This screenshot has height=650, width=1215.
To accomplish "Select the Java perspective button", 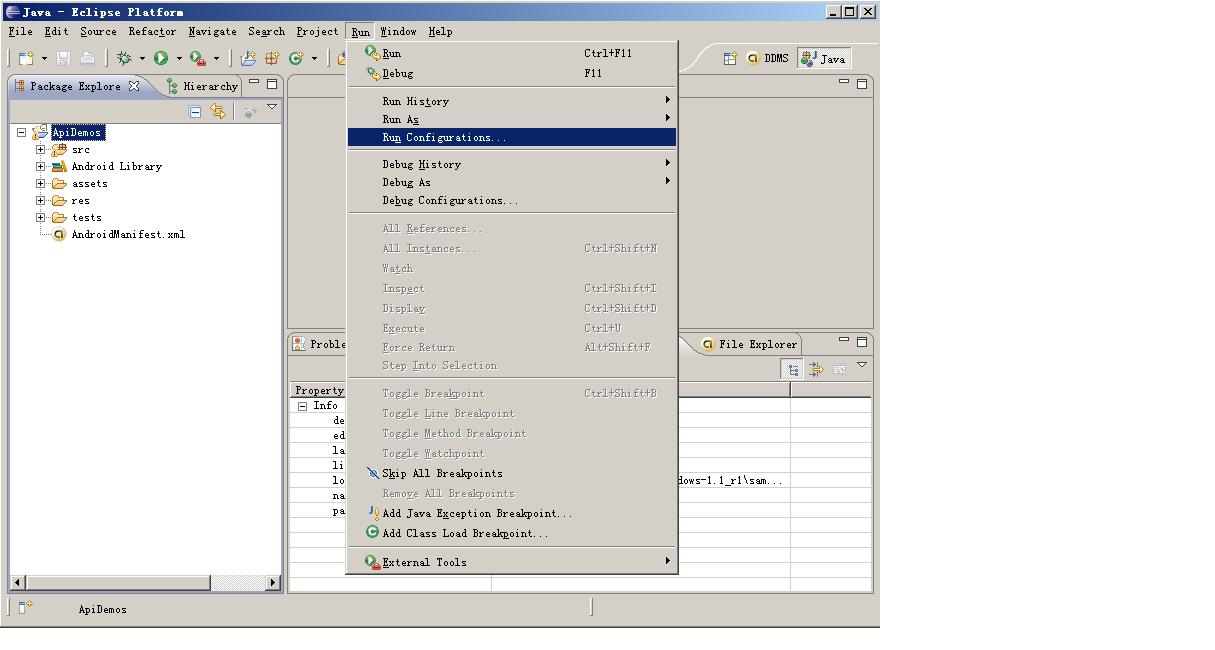I will (824, 59).
